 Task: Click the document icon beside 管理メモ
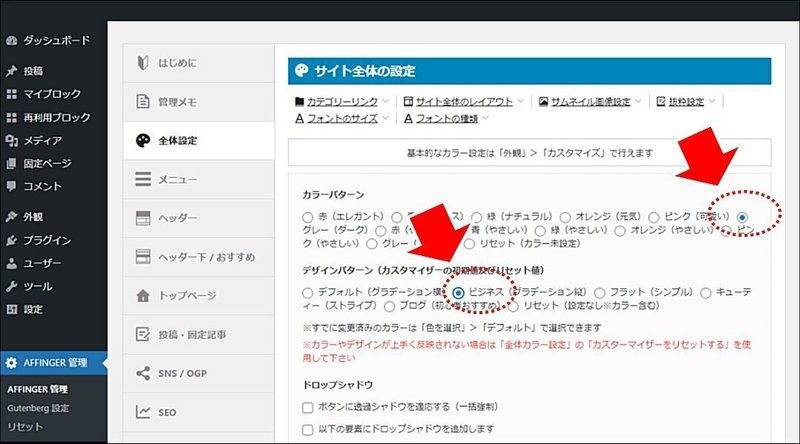pos(143,102)
